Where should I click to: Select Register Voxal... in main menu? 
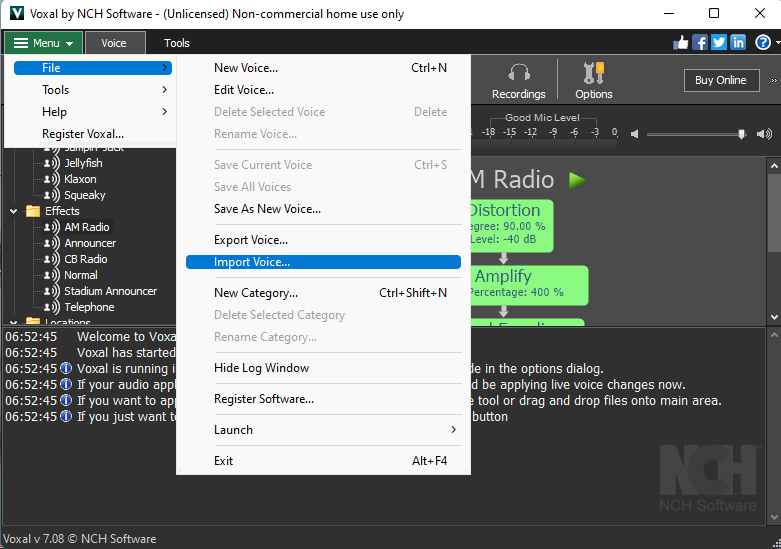93,134
